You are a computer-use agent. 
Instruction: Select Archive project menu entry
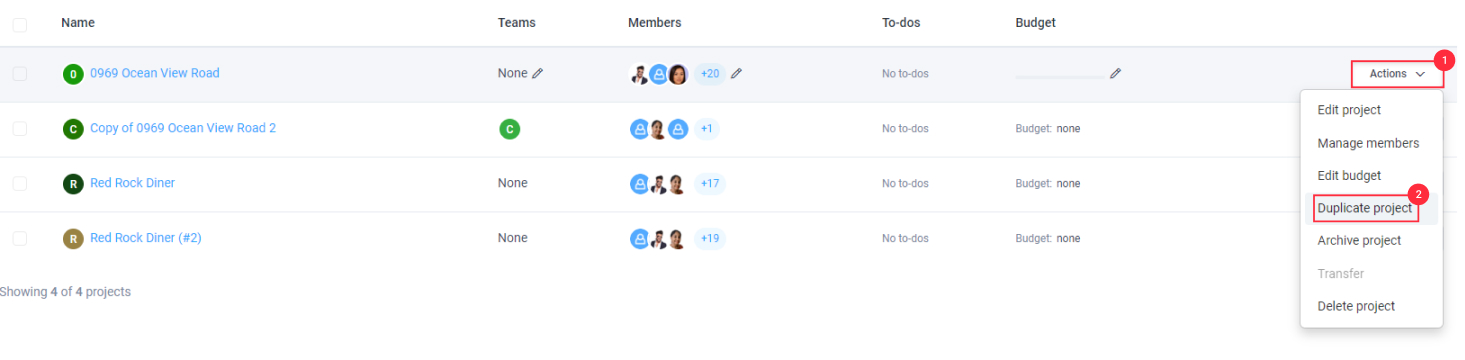pyautogui.click(x=1359, y=241)
